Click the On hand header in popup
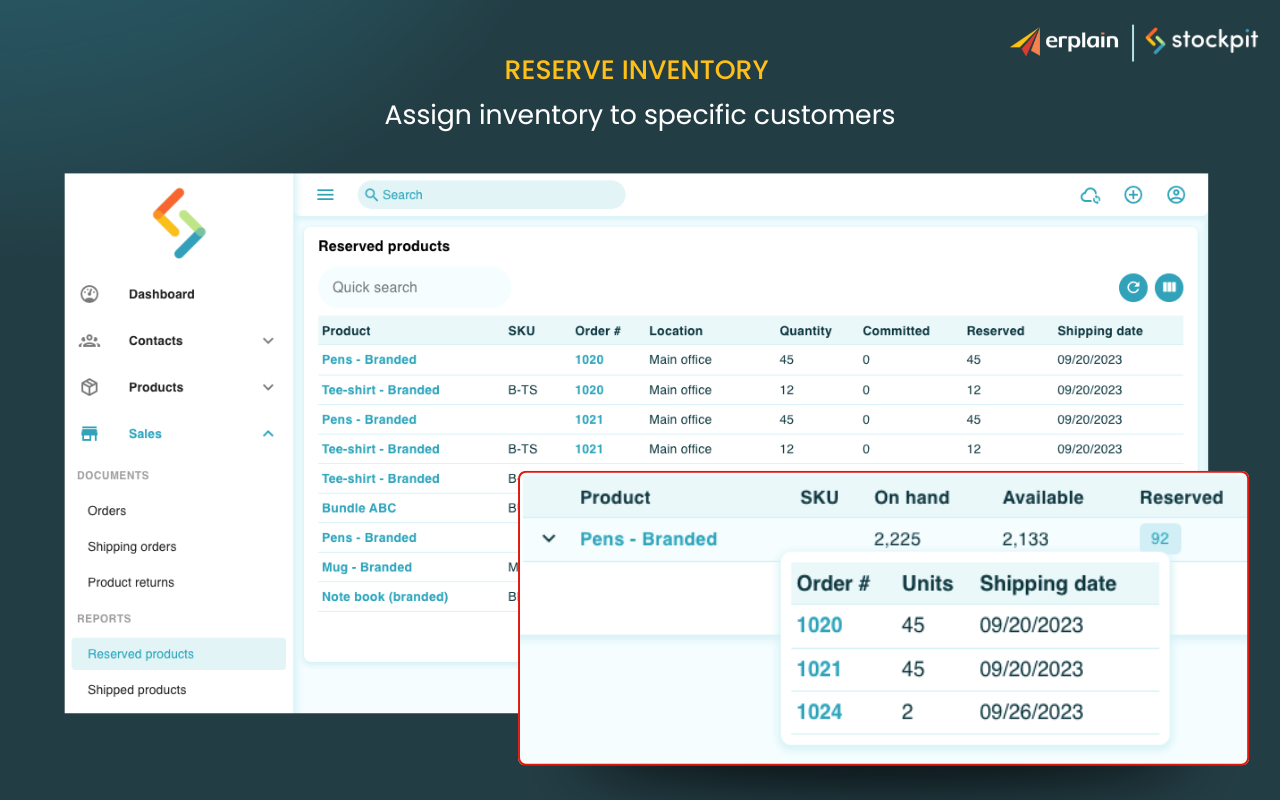 coord(912,498)
